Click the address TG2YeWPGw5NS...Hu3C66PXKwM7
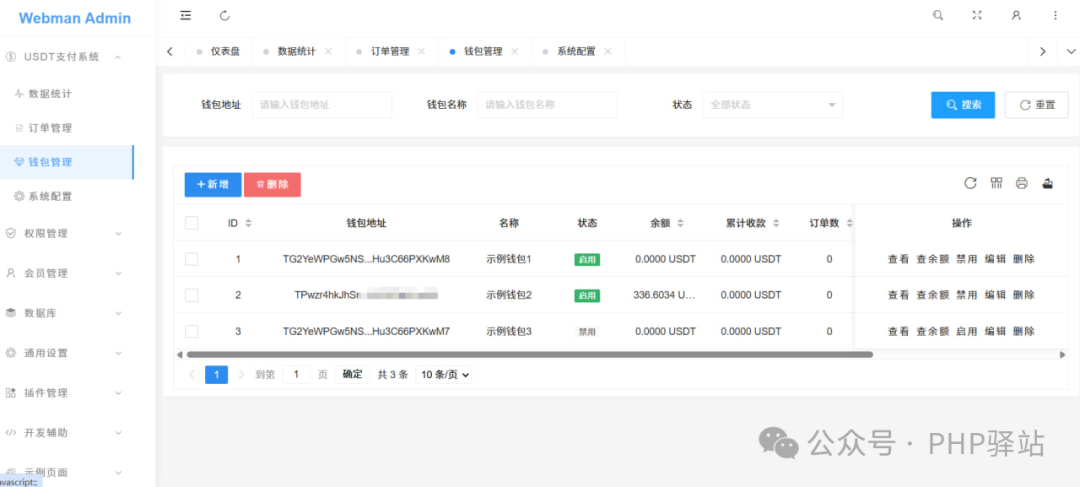This screenshot has width=1080, height=487. 366,331
